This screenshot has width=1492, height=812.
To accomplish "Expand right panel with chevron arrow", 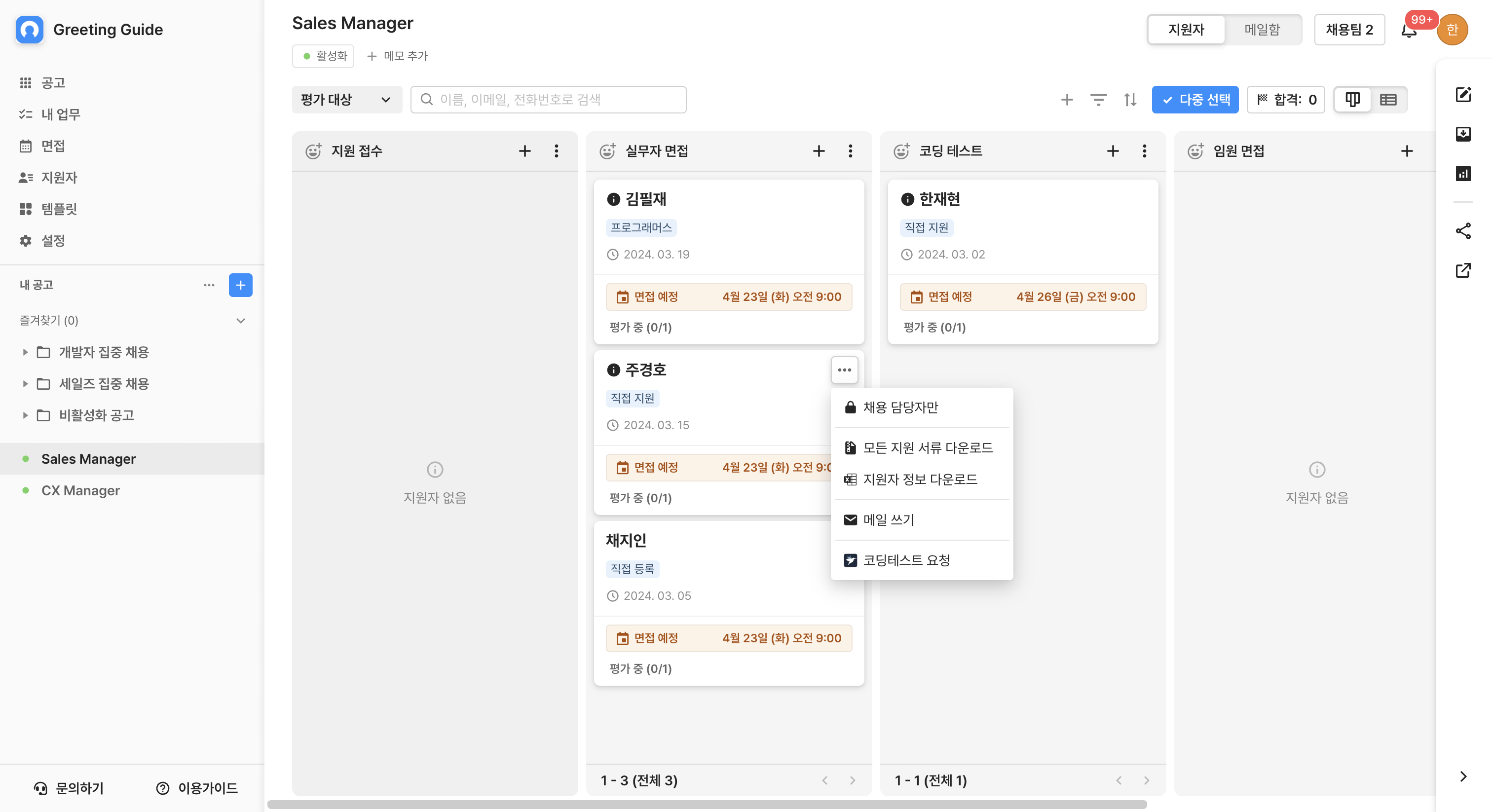I will click(1463, 776).
